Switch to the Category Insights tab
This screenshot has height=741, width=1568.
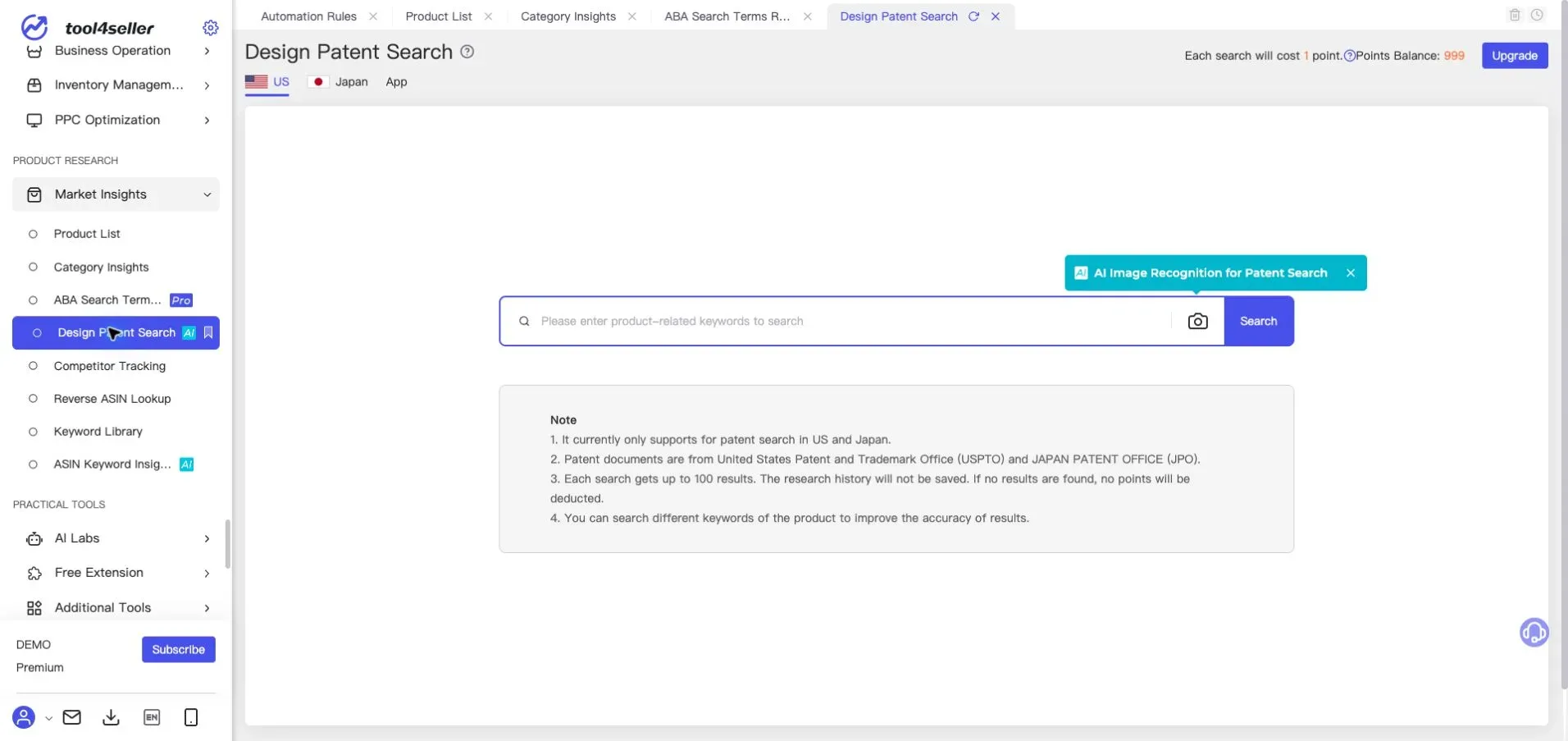[x=568, y=16]
